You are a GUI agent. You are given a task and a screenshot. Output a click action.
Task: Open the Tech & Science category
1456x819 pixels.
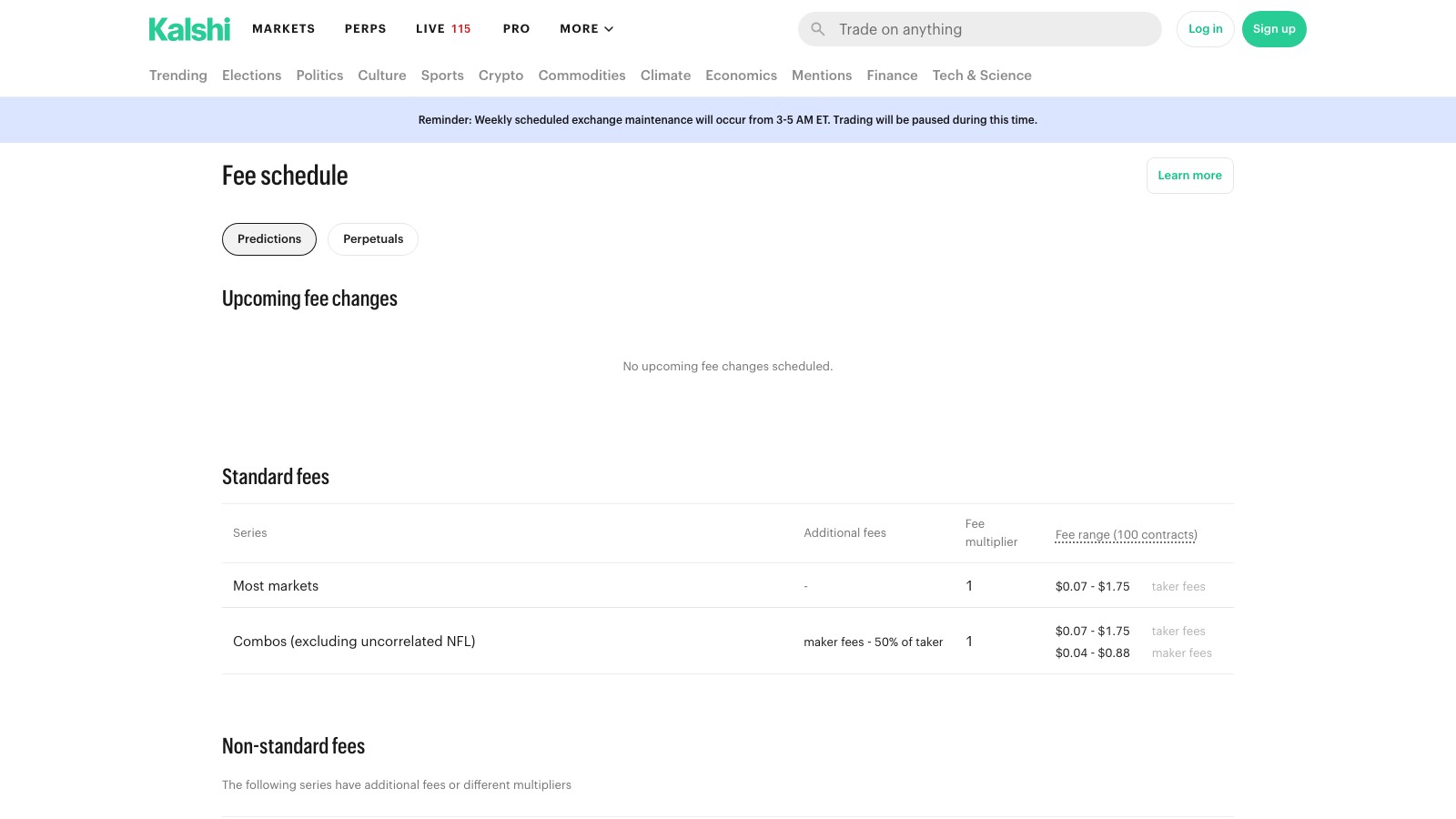click(x=982, y=76)
